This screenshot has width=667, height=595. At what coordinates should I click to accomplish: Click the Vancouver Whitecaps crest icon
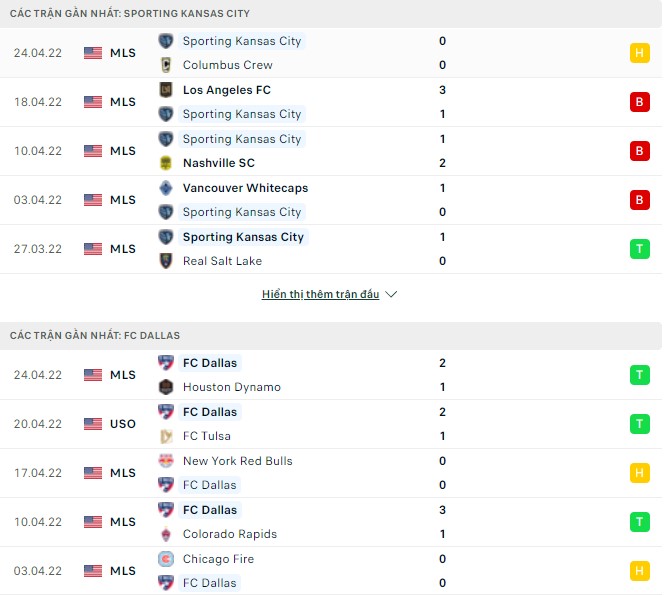(166, 188)
